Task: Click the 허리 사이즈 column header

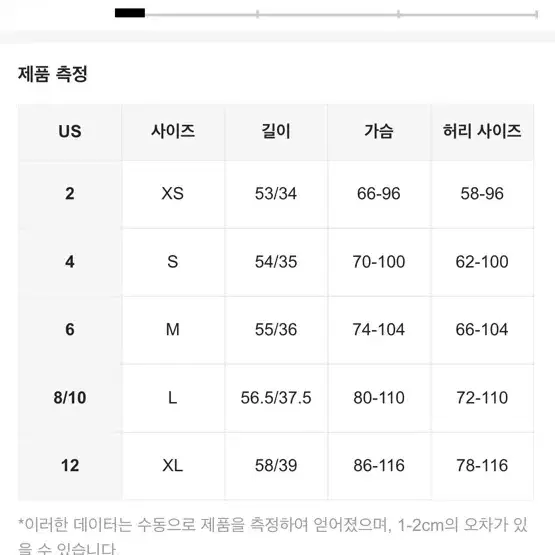Action: tap(482, 132)
